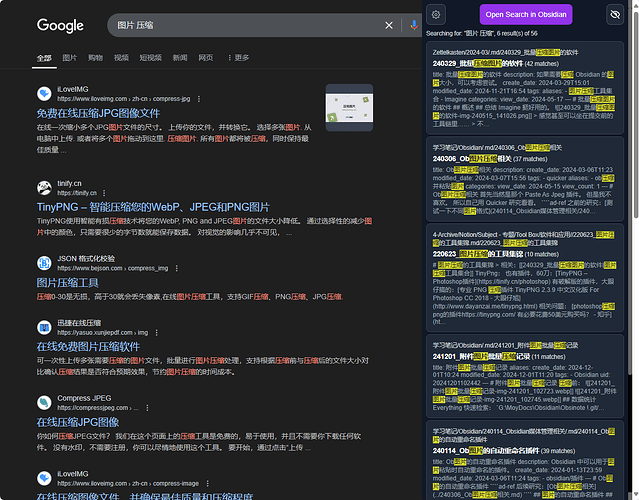
Task: Open the more options menu for the xunjiepdf result
Action: pyautogui.click(x=156, y=333)
